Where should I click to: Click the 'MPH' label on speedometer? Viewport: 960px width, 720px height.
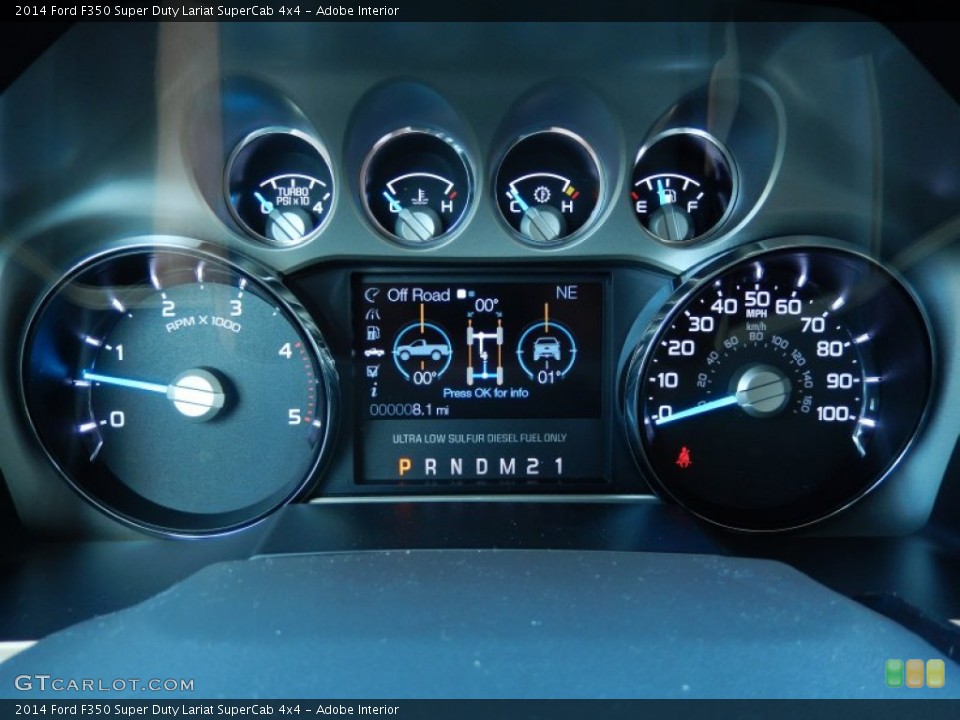(x=757, y=313)
